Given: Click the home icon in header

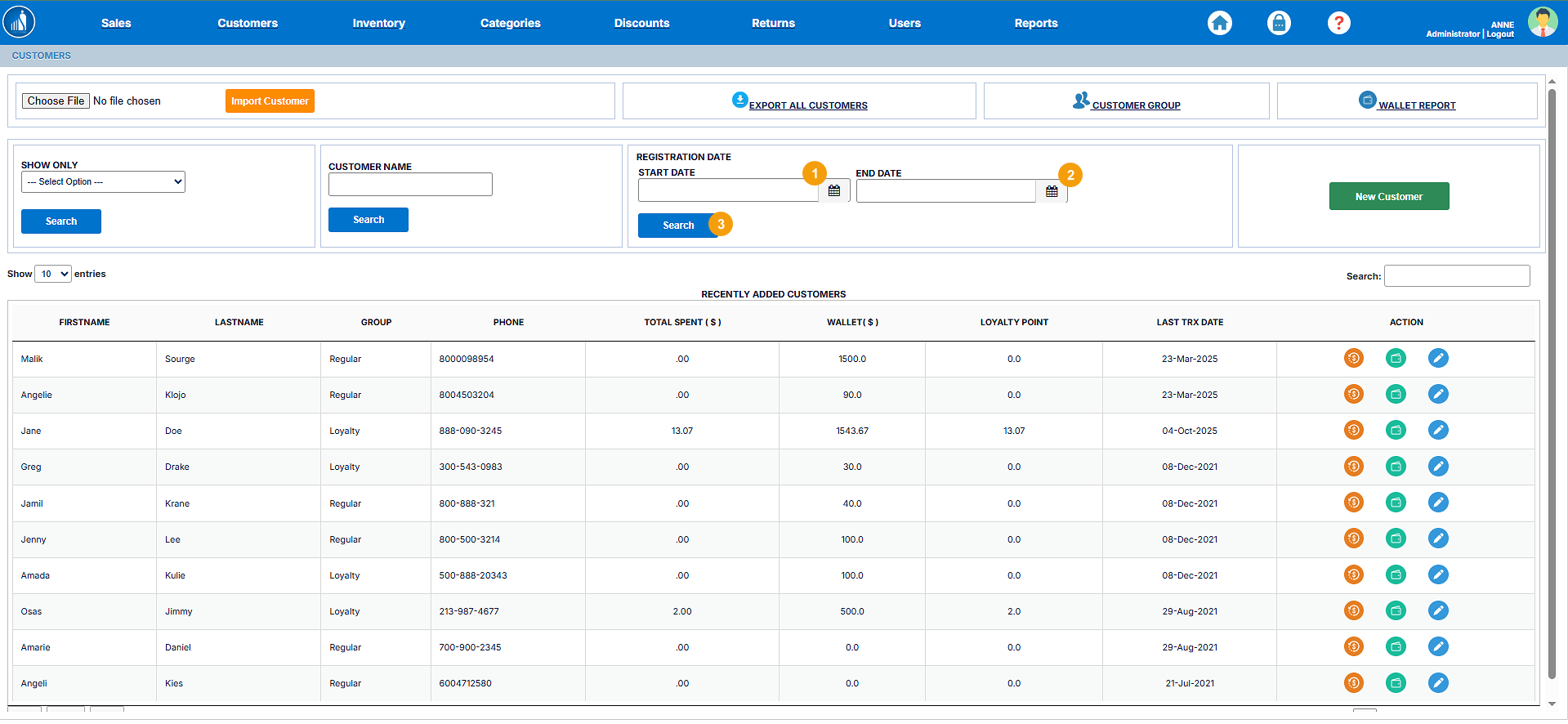Looking at the screenshot, I should pos(1219,23).
